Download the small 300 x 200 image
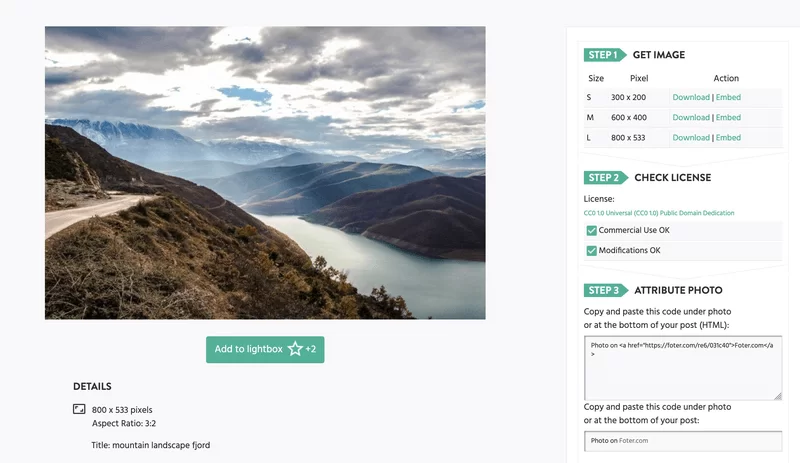 pos(691,97)
